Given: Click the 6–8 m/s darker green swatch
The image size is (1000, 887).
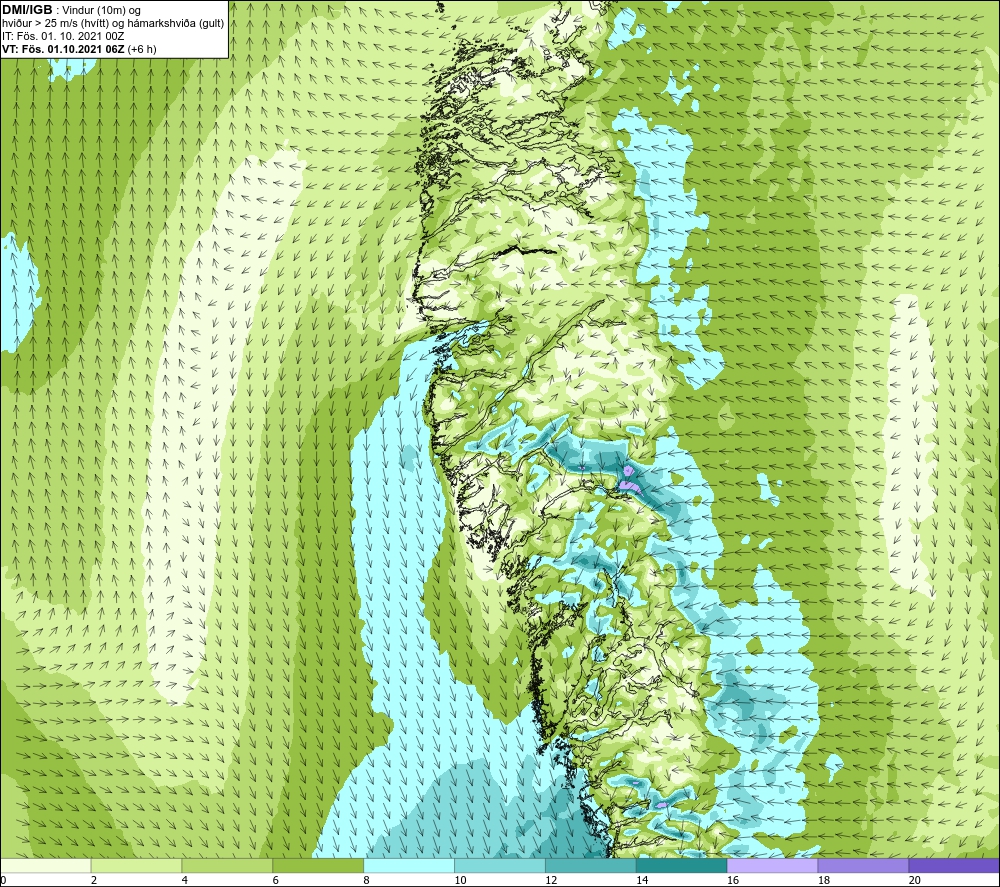Looking at the screenshot, I should (x=318, y=865).
